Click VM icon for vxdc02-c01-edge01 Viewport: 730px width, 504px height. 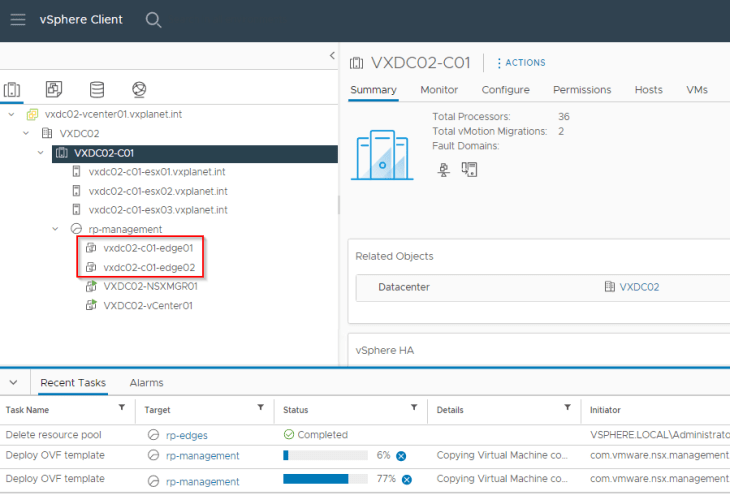(91, 248)
